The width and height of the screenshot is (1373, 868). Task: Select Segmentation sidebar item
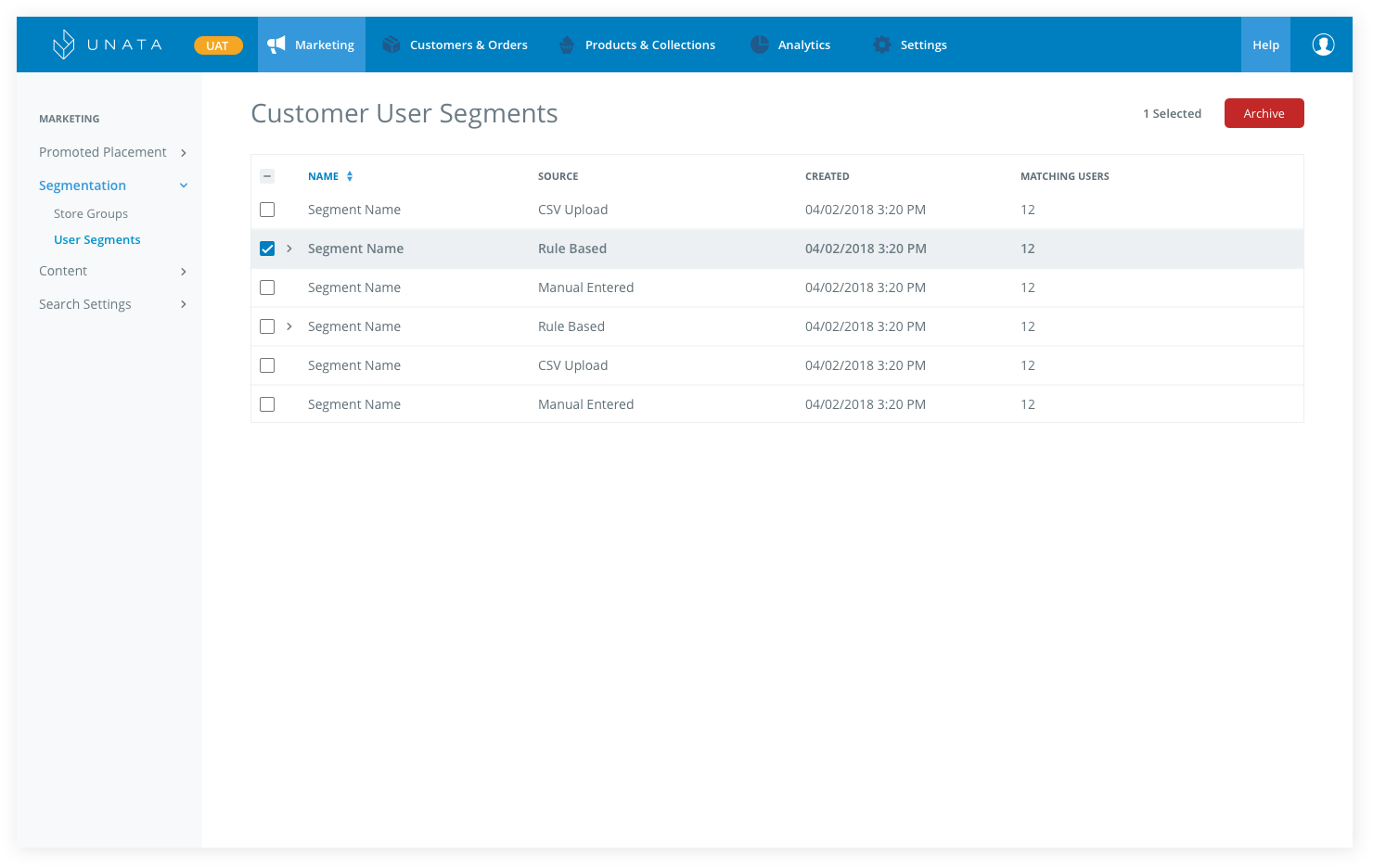83,185
